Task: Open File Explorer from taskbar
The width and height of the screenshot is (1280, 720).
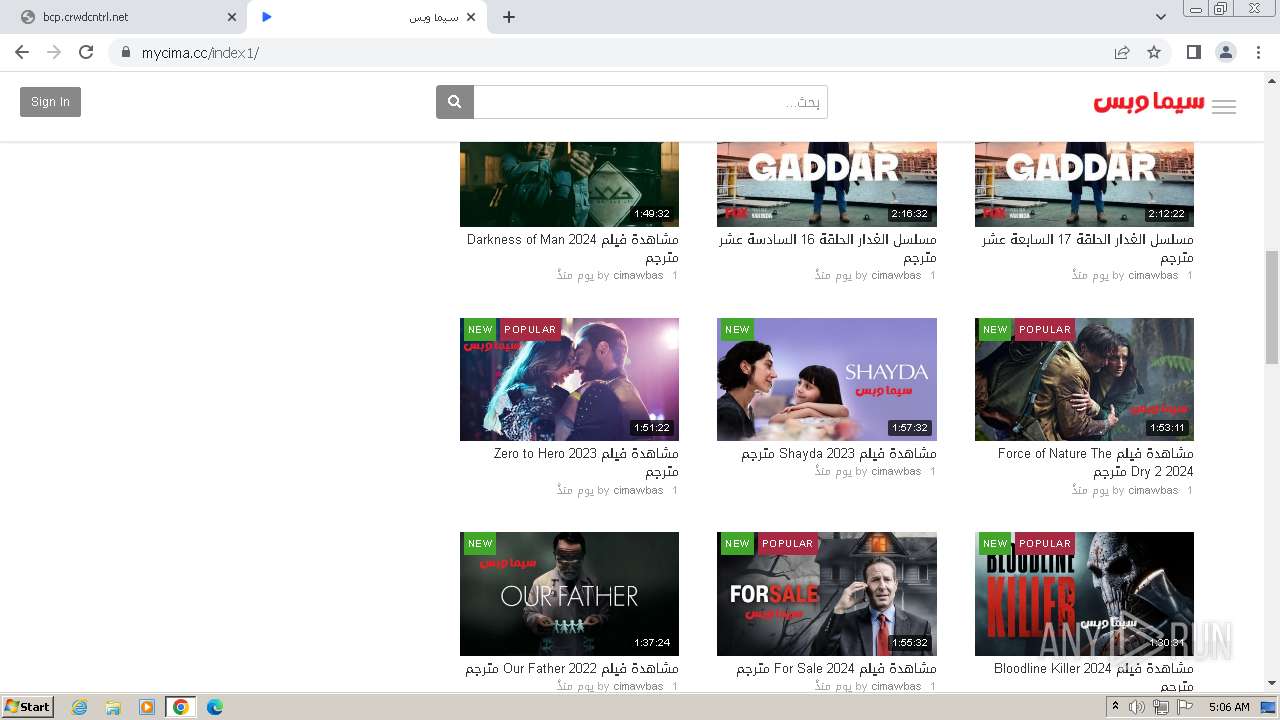Action: [113, 707]
